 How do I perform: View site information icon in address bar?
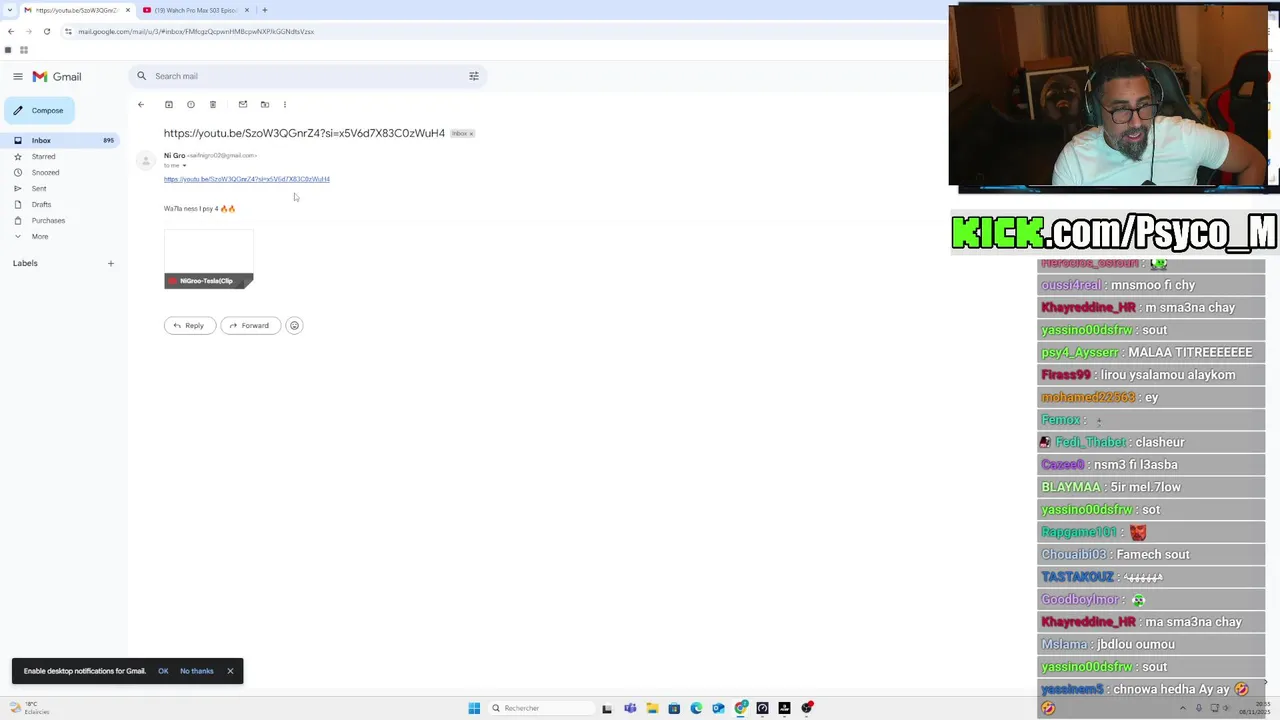(68, 31)
